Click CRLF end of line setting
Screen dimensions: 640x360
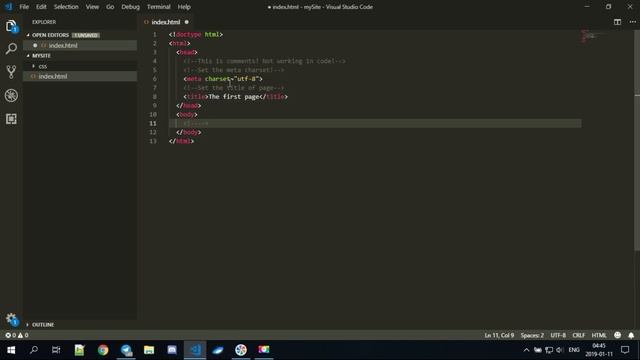[x=578, y=335]
